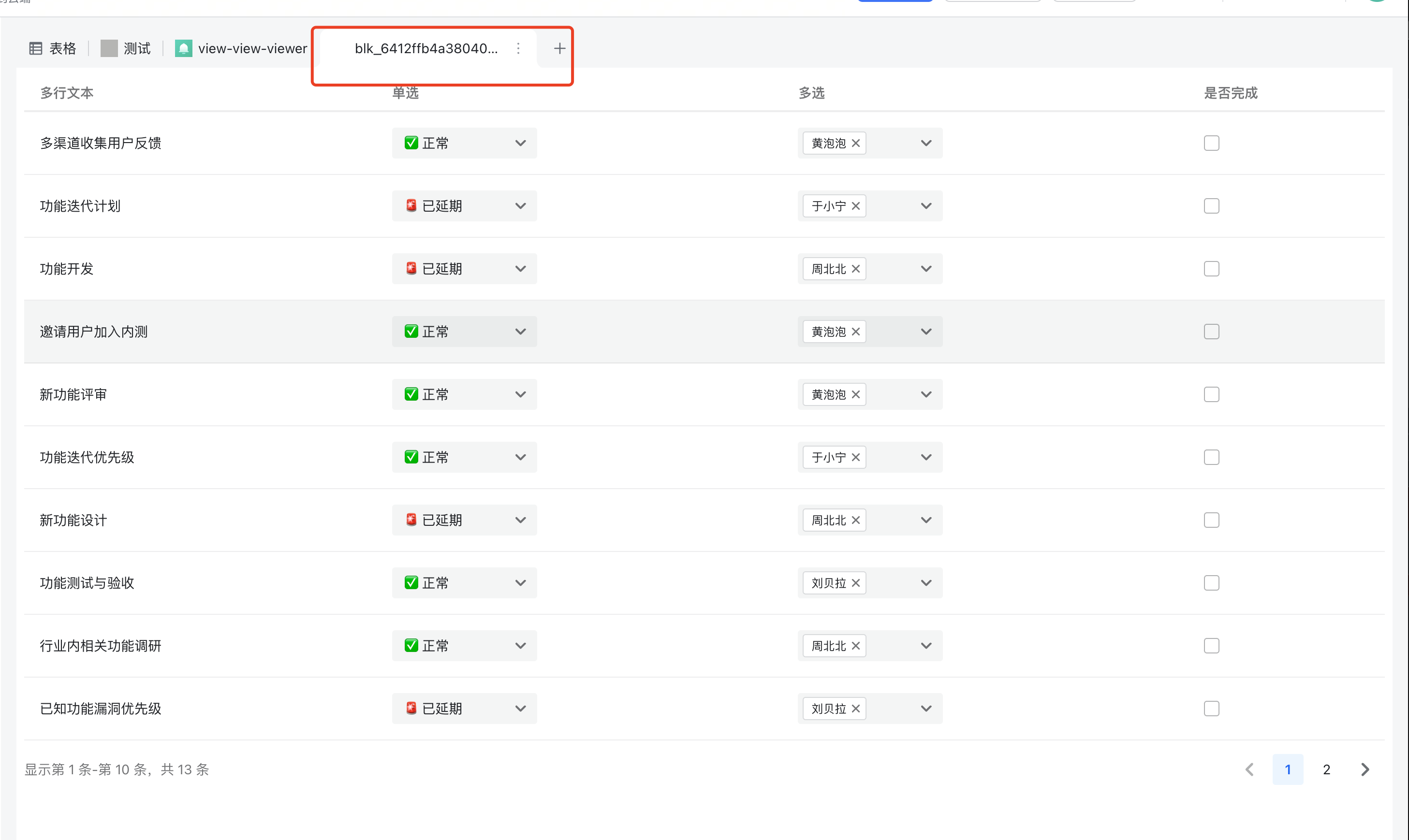Switch to the 表格 view tab
Screen dimensions: 1409x840
pyautogui.click(x=53, y=49)
